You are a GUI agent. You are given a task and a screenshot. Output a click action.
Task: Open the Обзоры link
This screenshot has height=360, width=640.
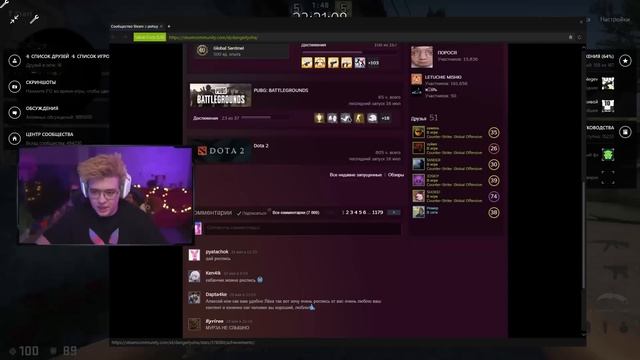click(x=396, y=175)
